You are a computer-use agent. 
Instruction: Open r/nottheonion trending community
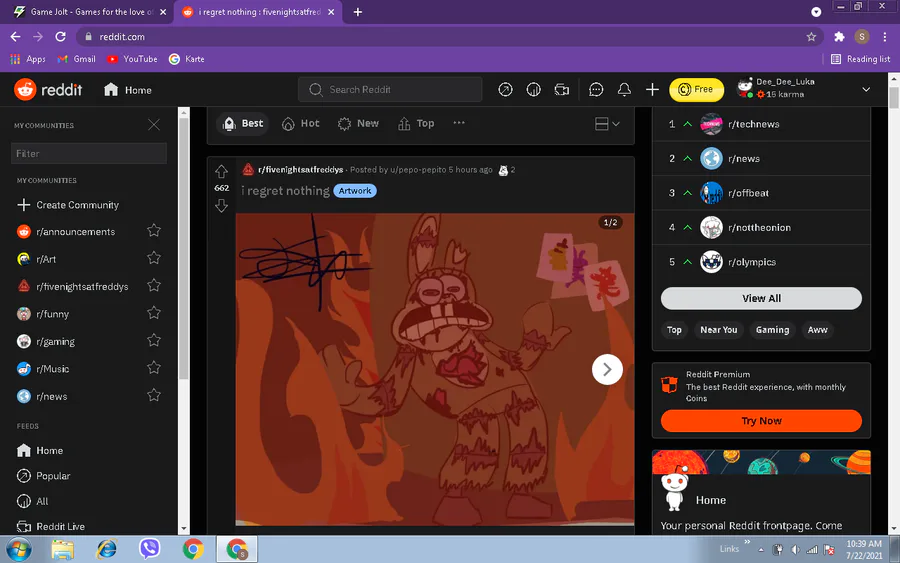click(761, 227)
